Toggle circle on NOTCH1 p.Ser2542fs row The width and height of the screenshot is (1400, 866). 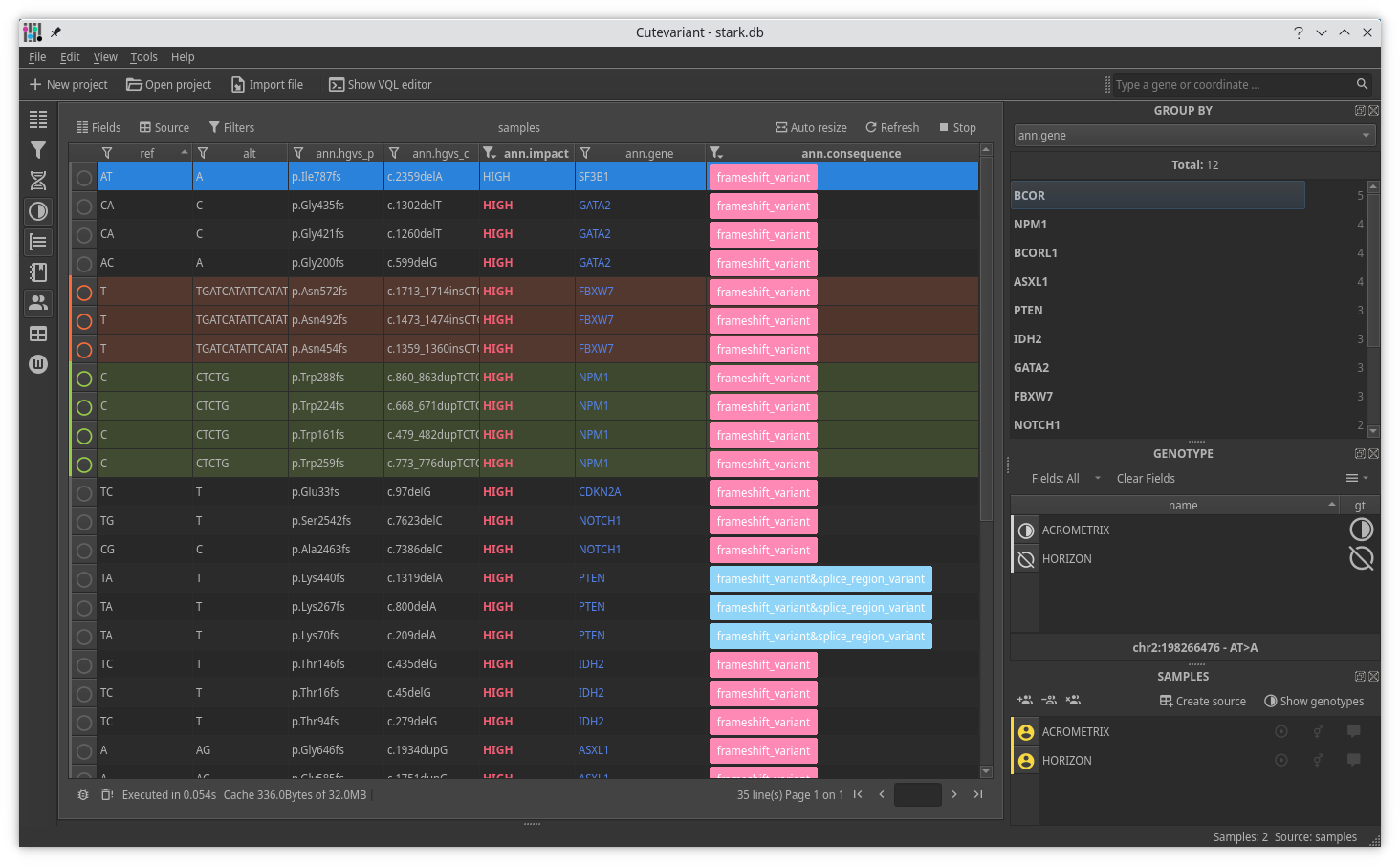[x=84, y=522]
